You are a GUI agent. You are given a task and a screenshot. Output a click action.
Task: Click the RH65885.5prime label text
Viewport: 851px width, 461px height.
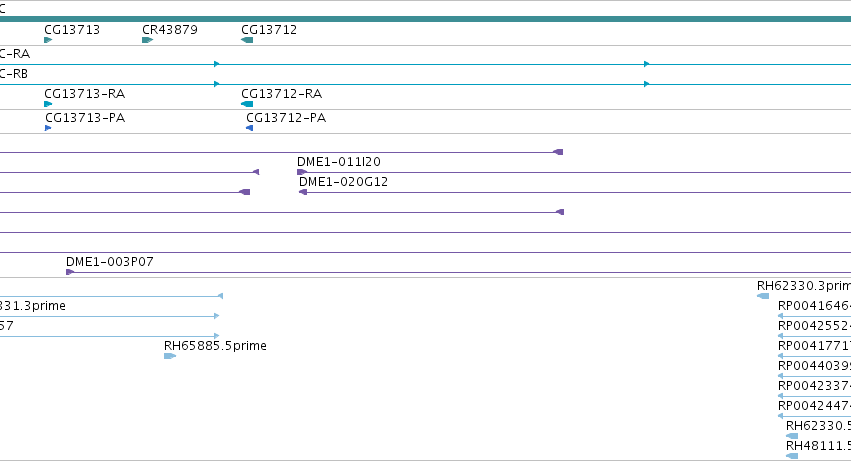(x=215, y=346)
